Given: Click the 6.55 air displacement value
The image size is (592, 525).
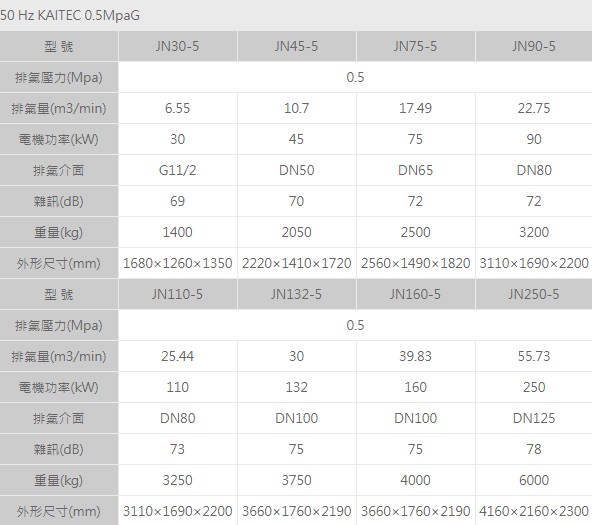Looking at the screenshot, I should [177, 108].
